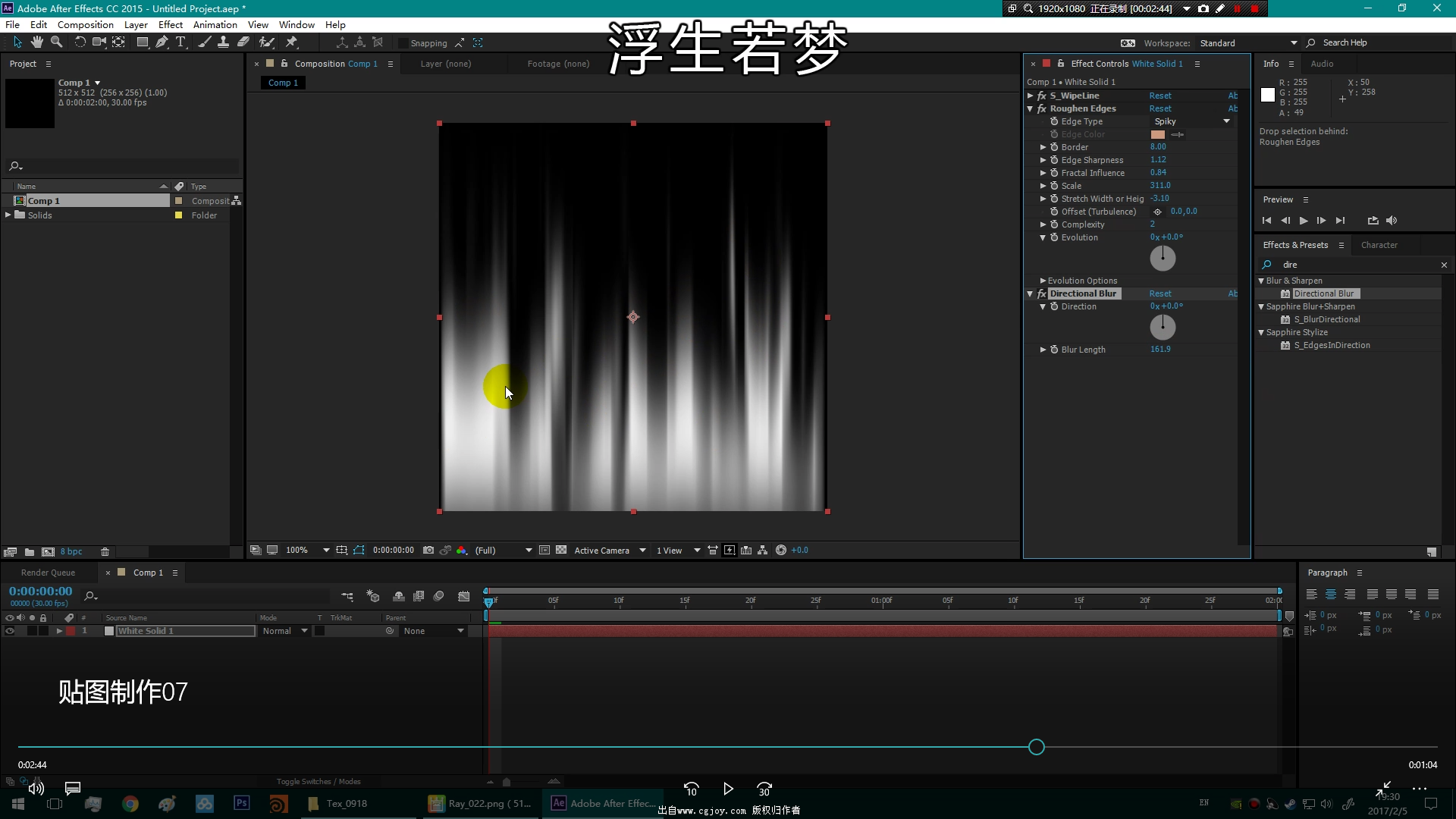Reset the Roughen Edges effect
1456x819 pixels.
pos(1160,108)
